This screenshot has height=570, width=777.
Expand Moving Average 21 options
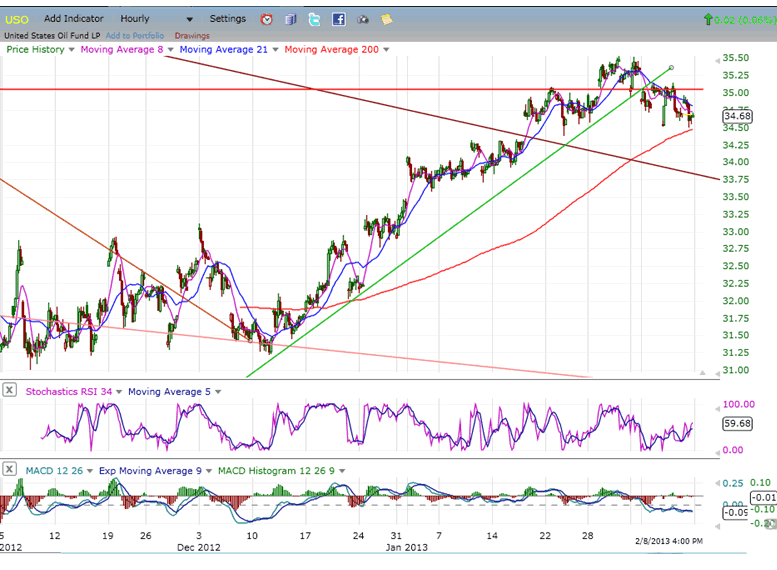[275, 49]
